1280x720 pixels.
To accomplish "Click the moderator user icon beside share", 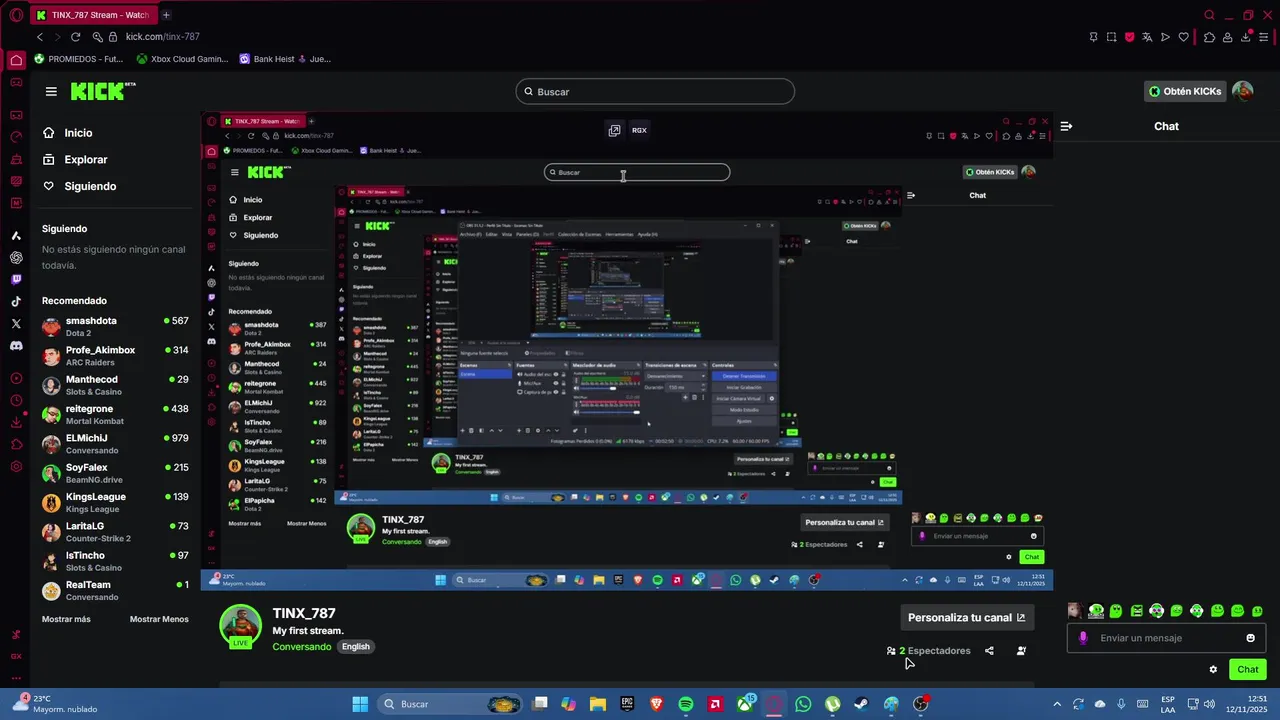I will (x=1021, y=651).
